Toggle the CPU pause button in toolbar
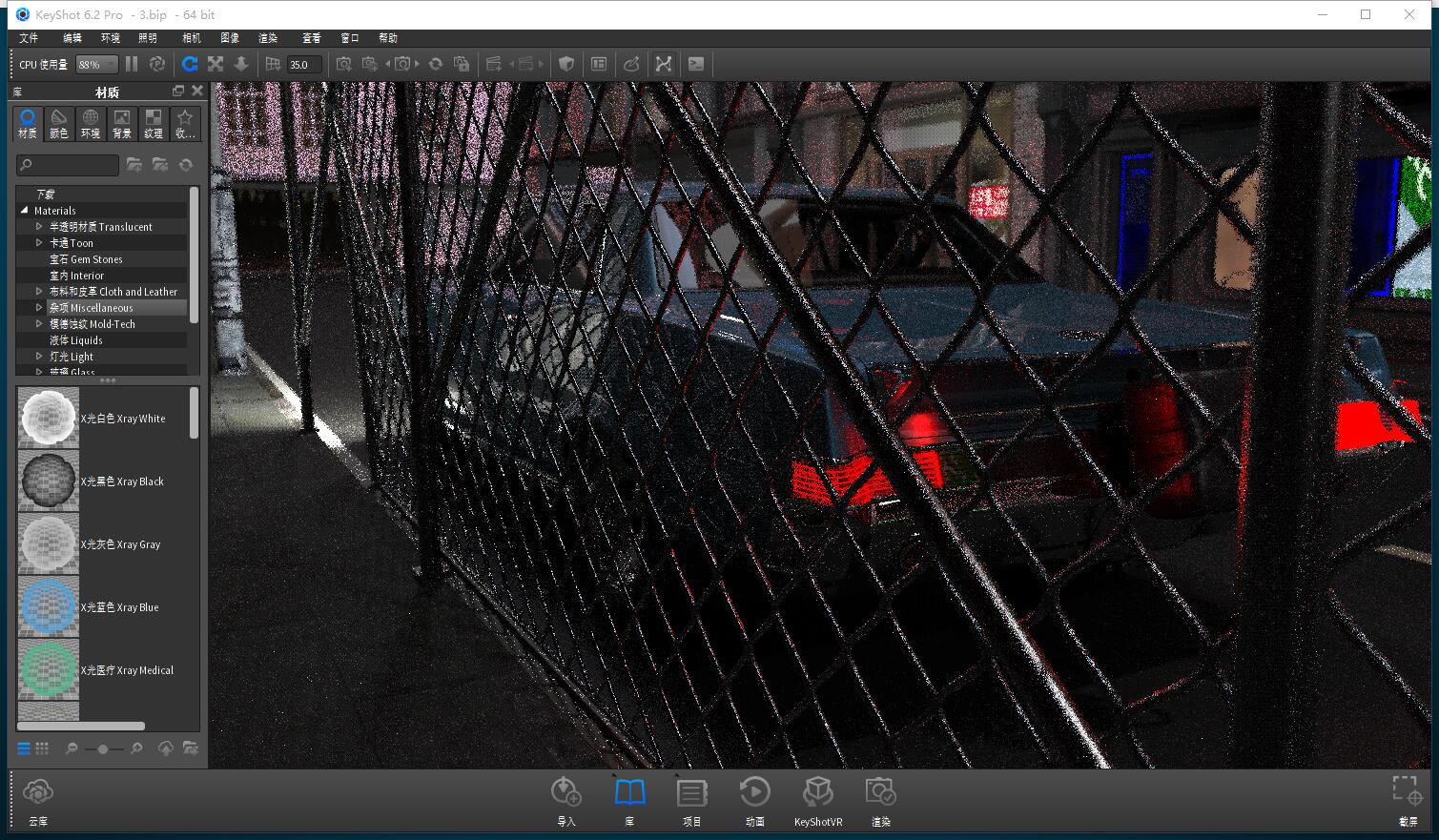This screenshot has width=1439, height=840. tap(130, 63)
